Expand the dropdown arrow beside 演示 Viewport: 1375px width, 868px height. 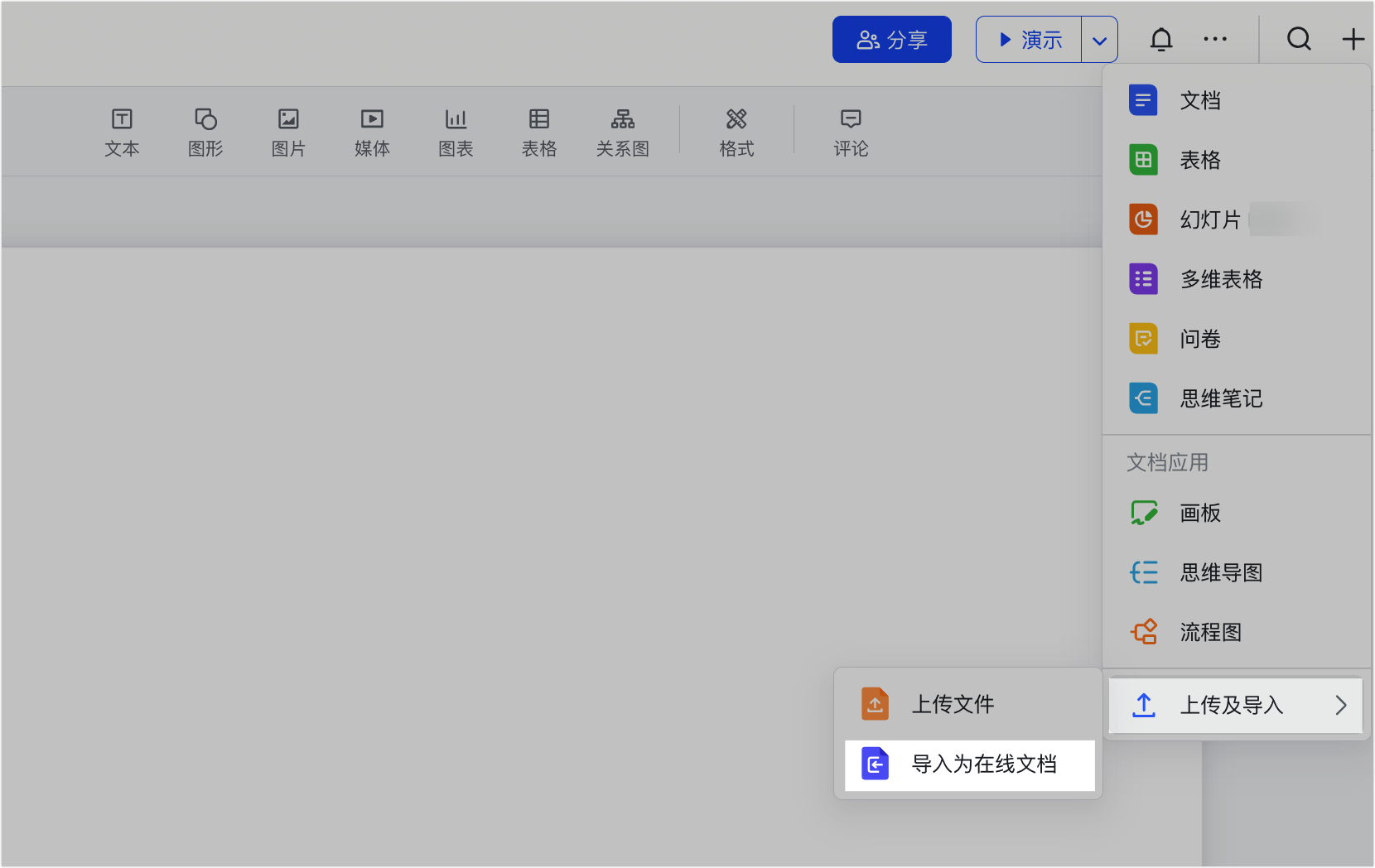1099,41
